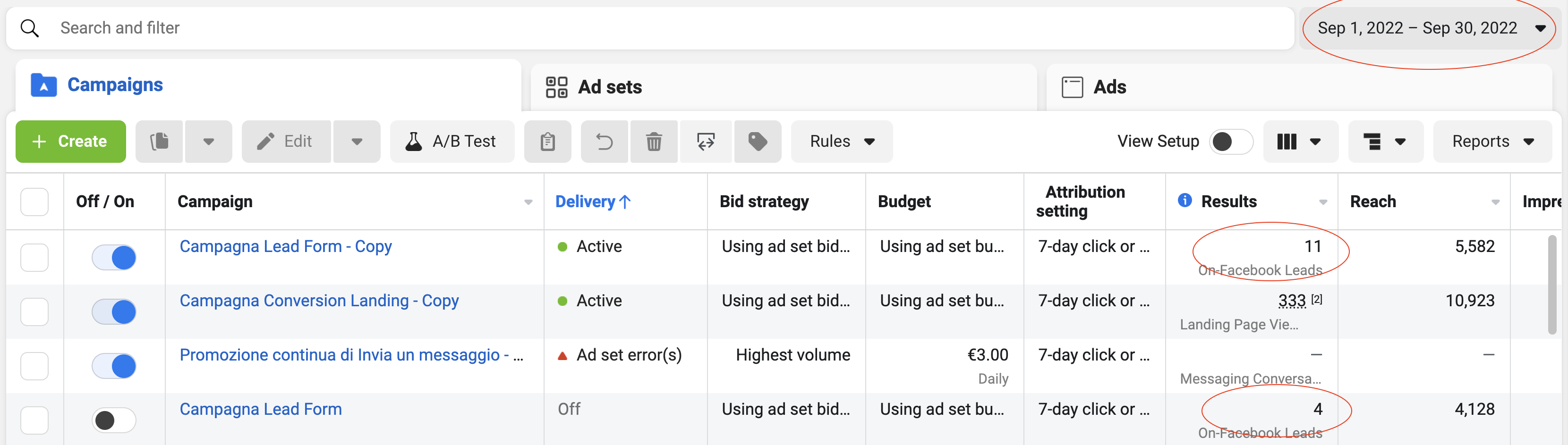
Task: Open the columns layout icon menu
Action: click(1300, 142)
